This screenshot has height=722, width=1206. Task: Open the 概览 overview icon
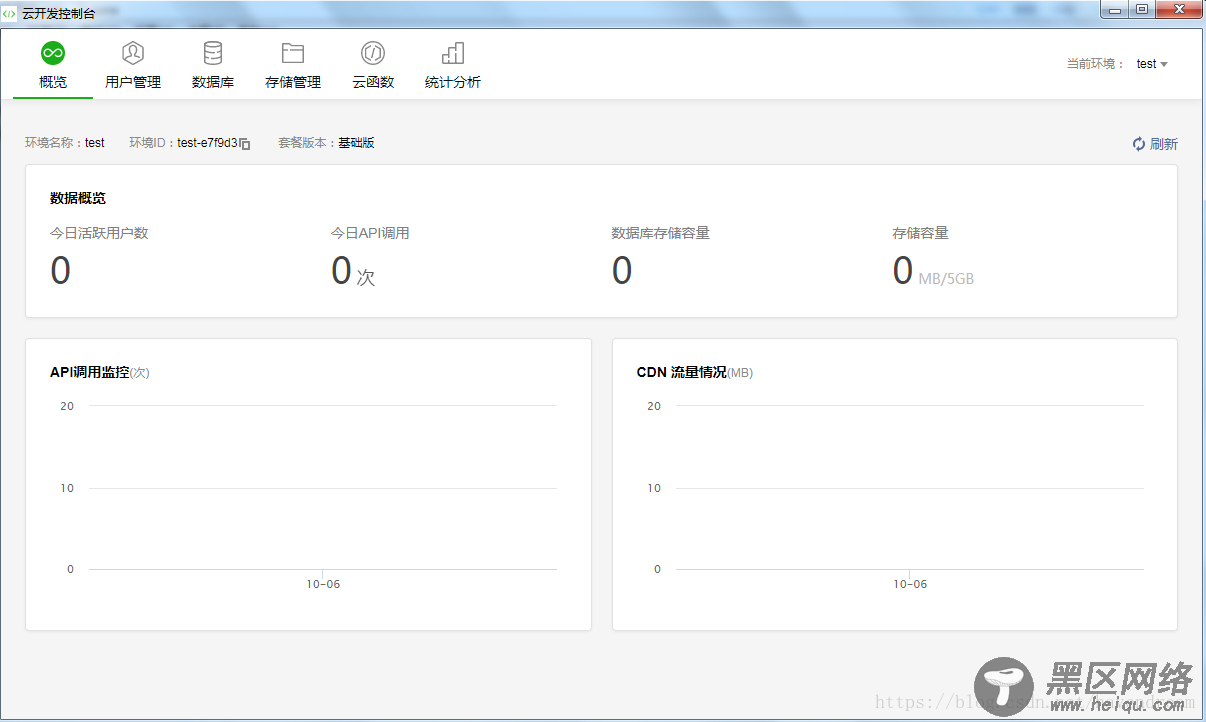53,53
